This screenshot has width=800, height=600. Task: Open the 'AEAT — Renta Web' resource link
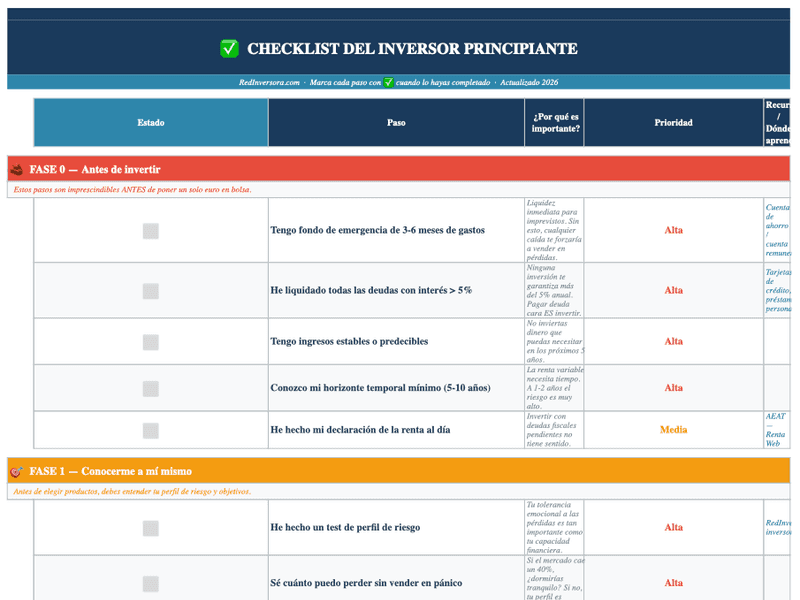pyautogui.click(x=776, y=430)
